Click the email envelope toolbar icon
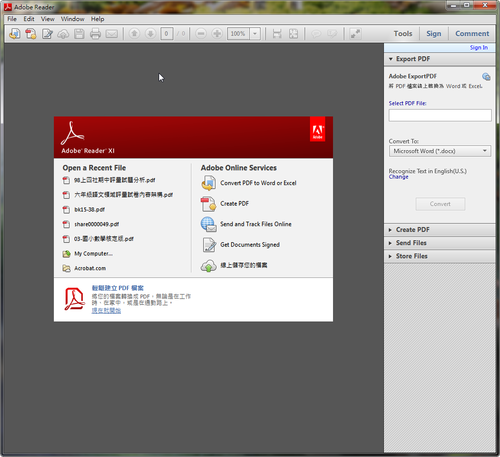500x457 pixels. [112, 34]
